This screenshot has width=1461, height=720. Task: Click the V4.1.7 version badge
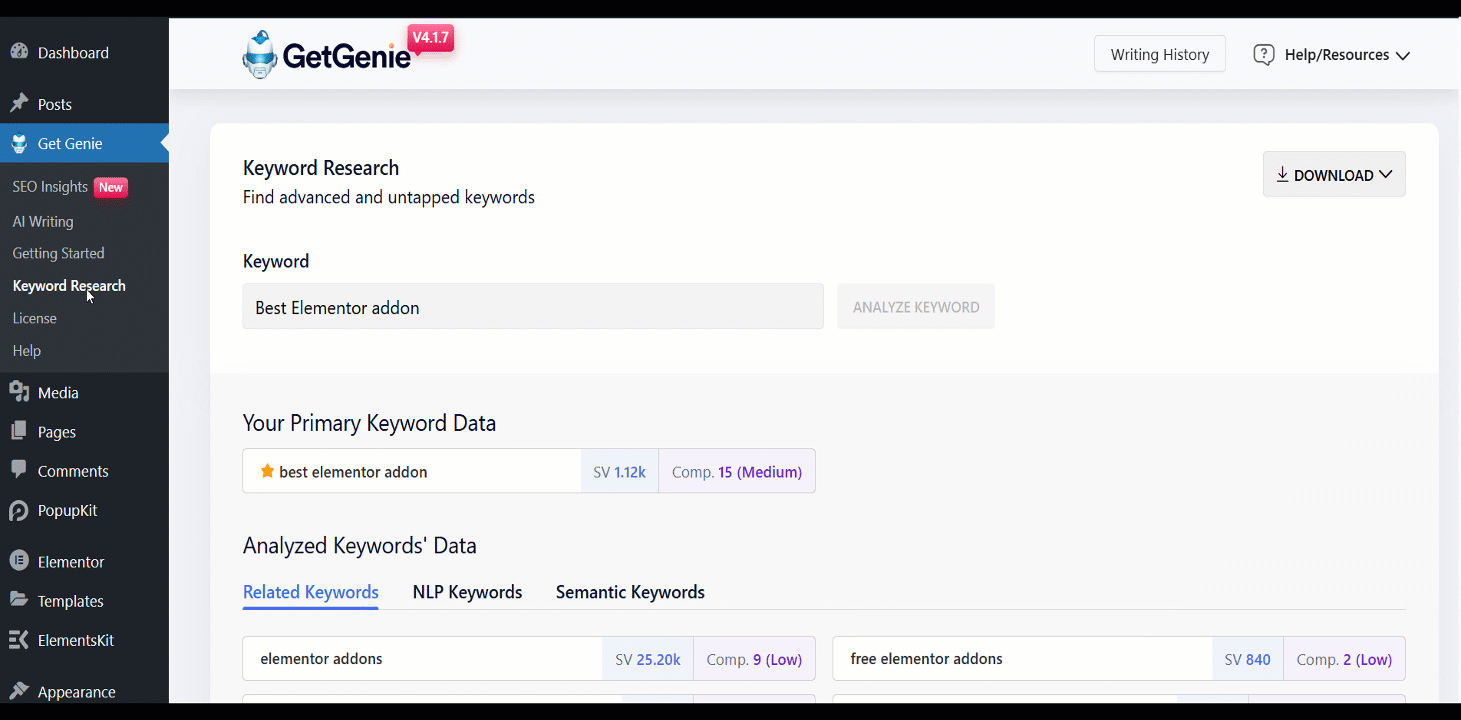pos(431,38)
